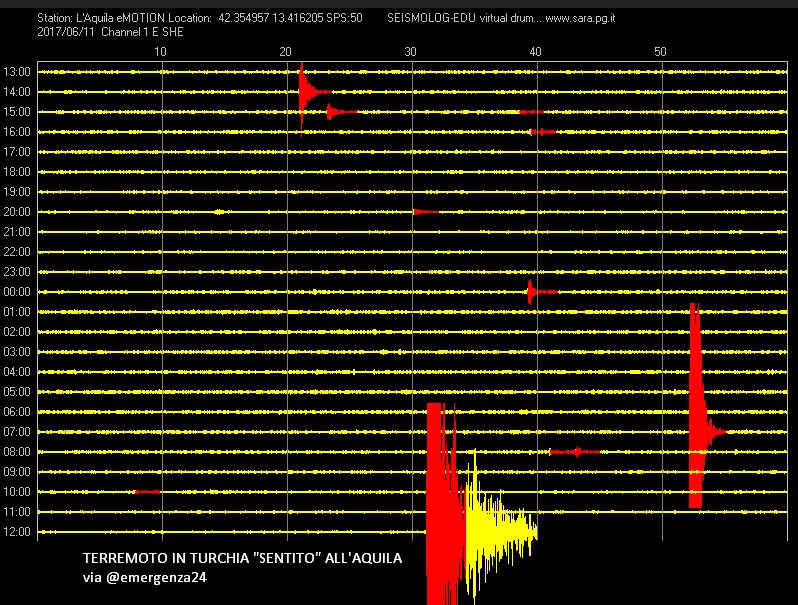This screenshot has height=605, width=798.
Task: Click the 2017/06/11 date text
Action: [66, 32]
